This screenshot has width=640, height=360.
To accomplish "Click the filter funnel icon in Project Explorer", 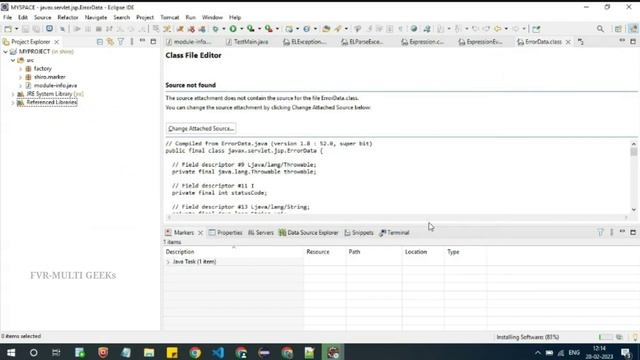I will tap(121, 42).
